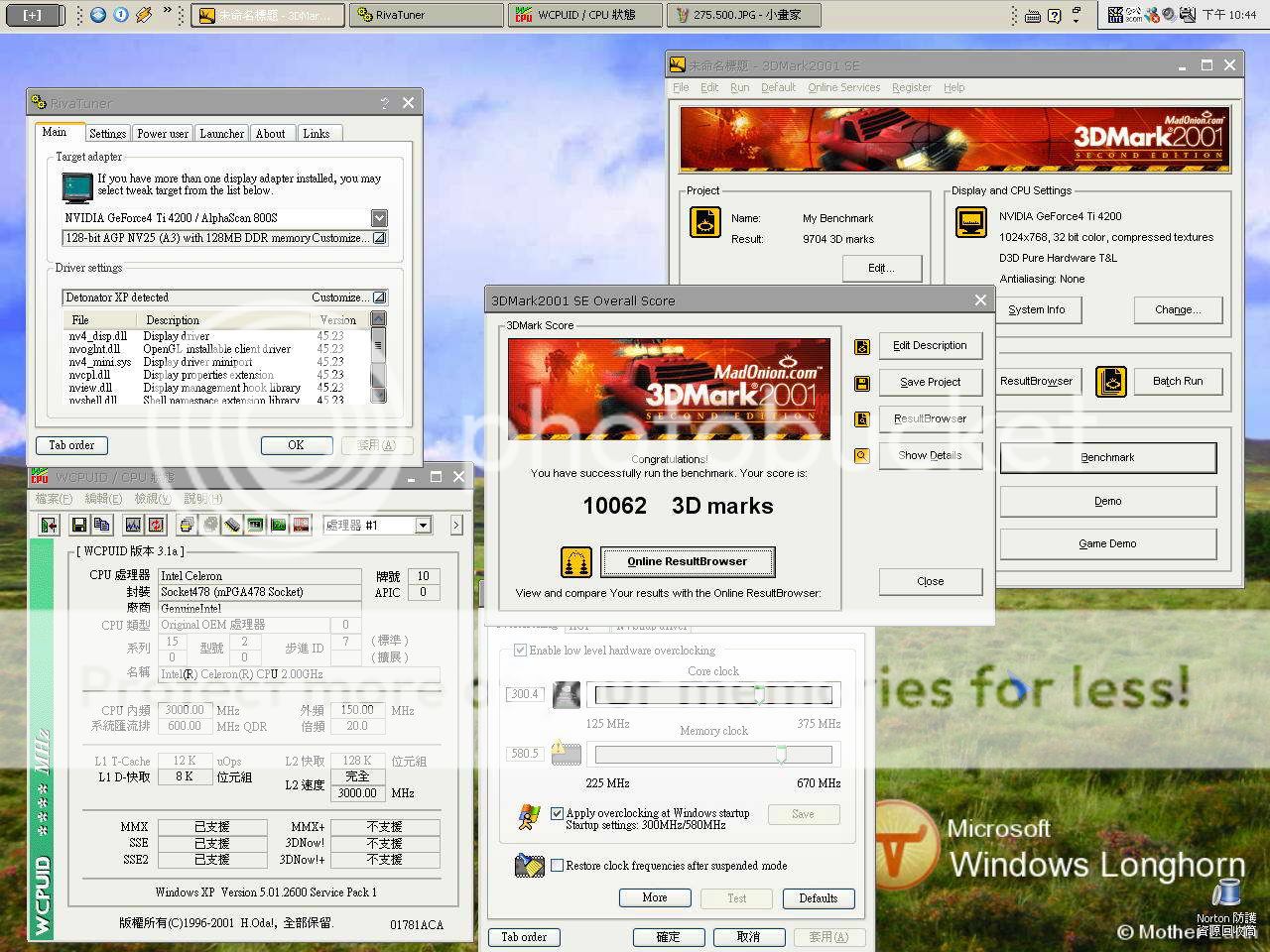This screenshot has width=1270, height=952.
Task: Switch to the Power user tab in RivaTuner
Action: [163, 134]
